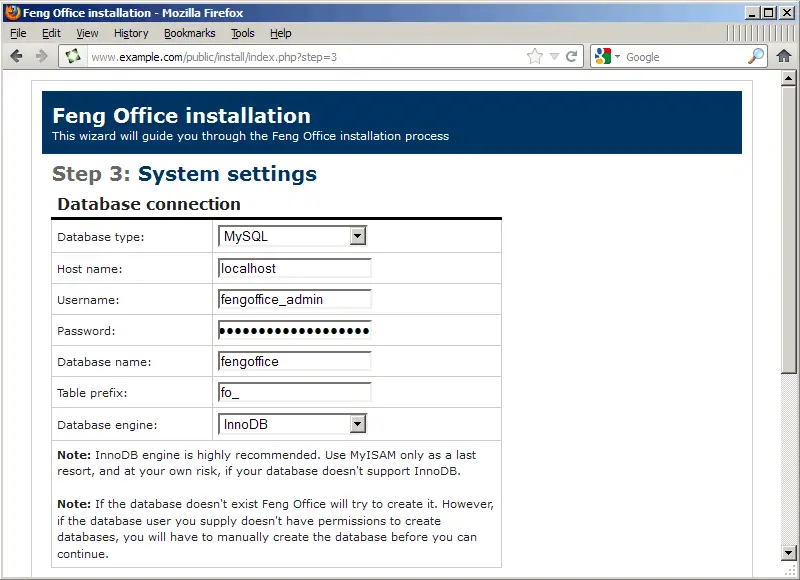800x580 pixels.
Task: Go forward with the forward arrow
Action: click(41, 56)
